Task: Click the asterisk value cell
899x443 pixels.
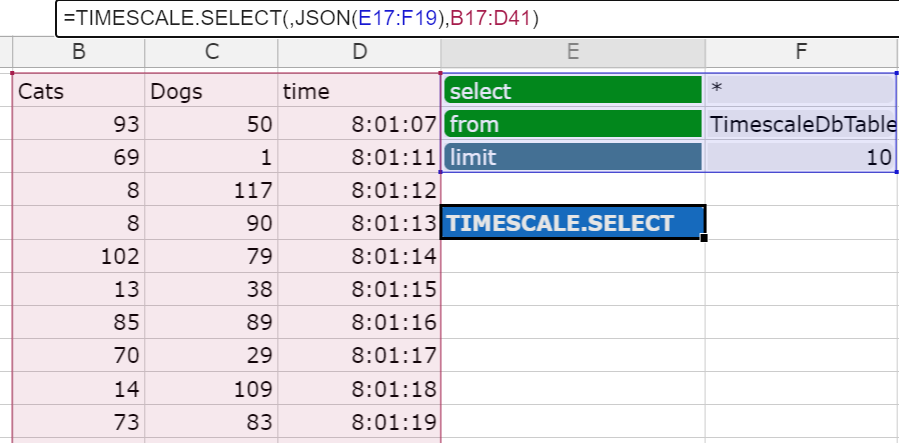Action: tap(800, 91)
